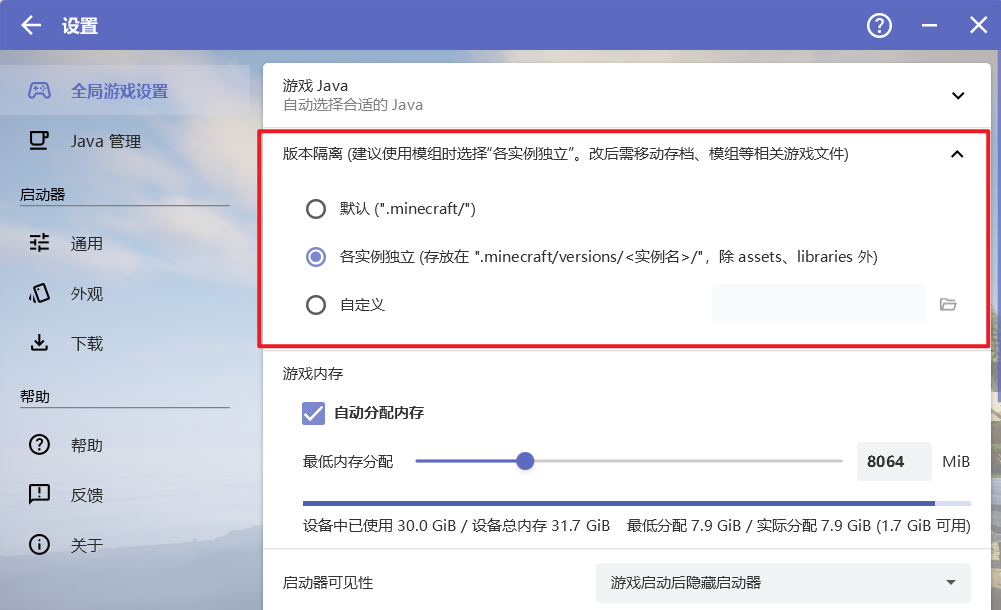Collapse the 版本隔离 section
This screenshot has width=1001, height=610.
[x=957, y=155]
